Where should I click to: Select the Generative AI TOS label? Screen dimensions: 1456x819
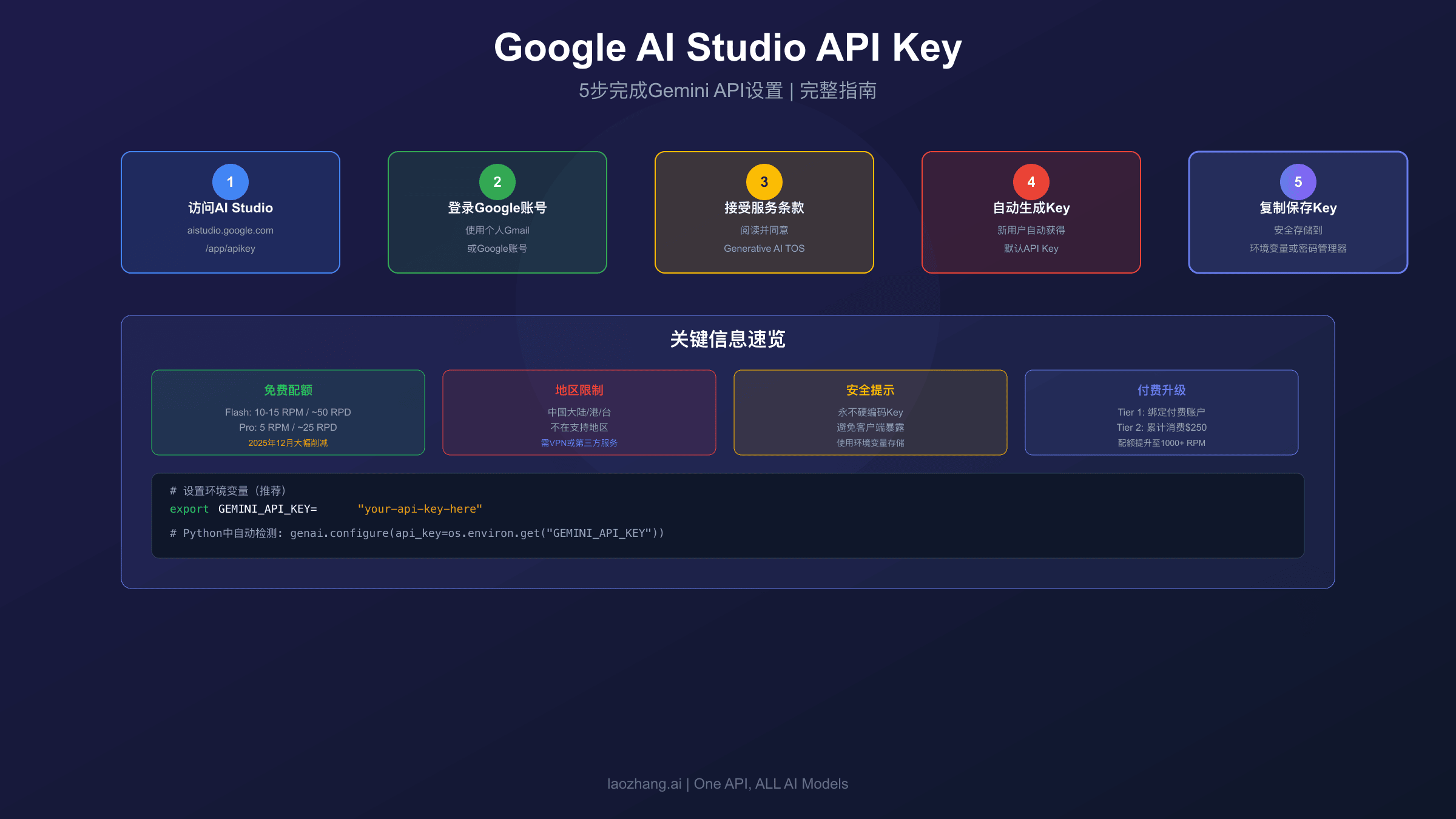[x=764, y=248]
